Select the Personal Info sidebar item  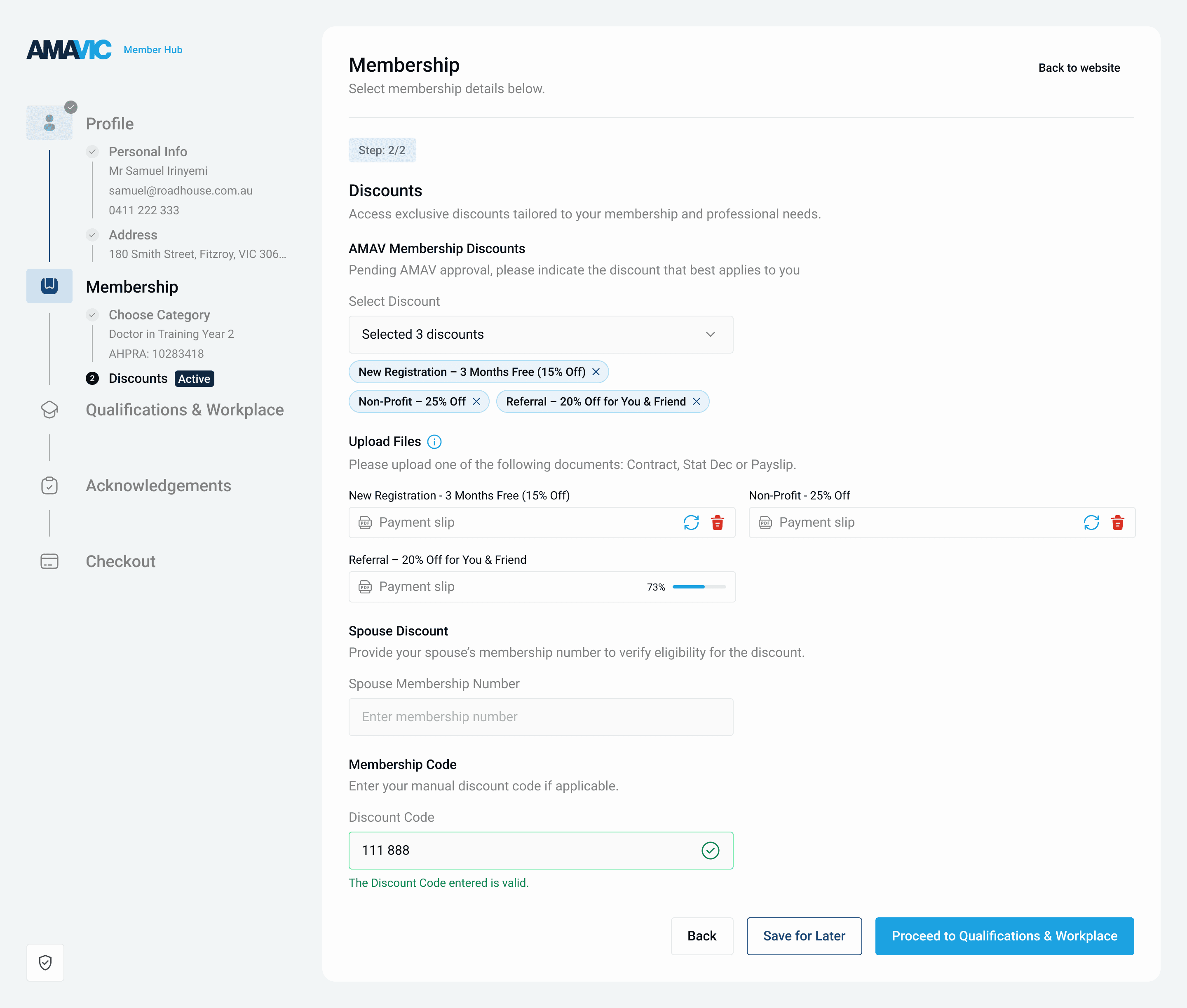point(148,151)
